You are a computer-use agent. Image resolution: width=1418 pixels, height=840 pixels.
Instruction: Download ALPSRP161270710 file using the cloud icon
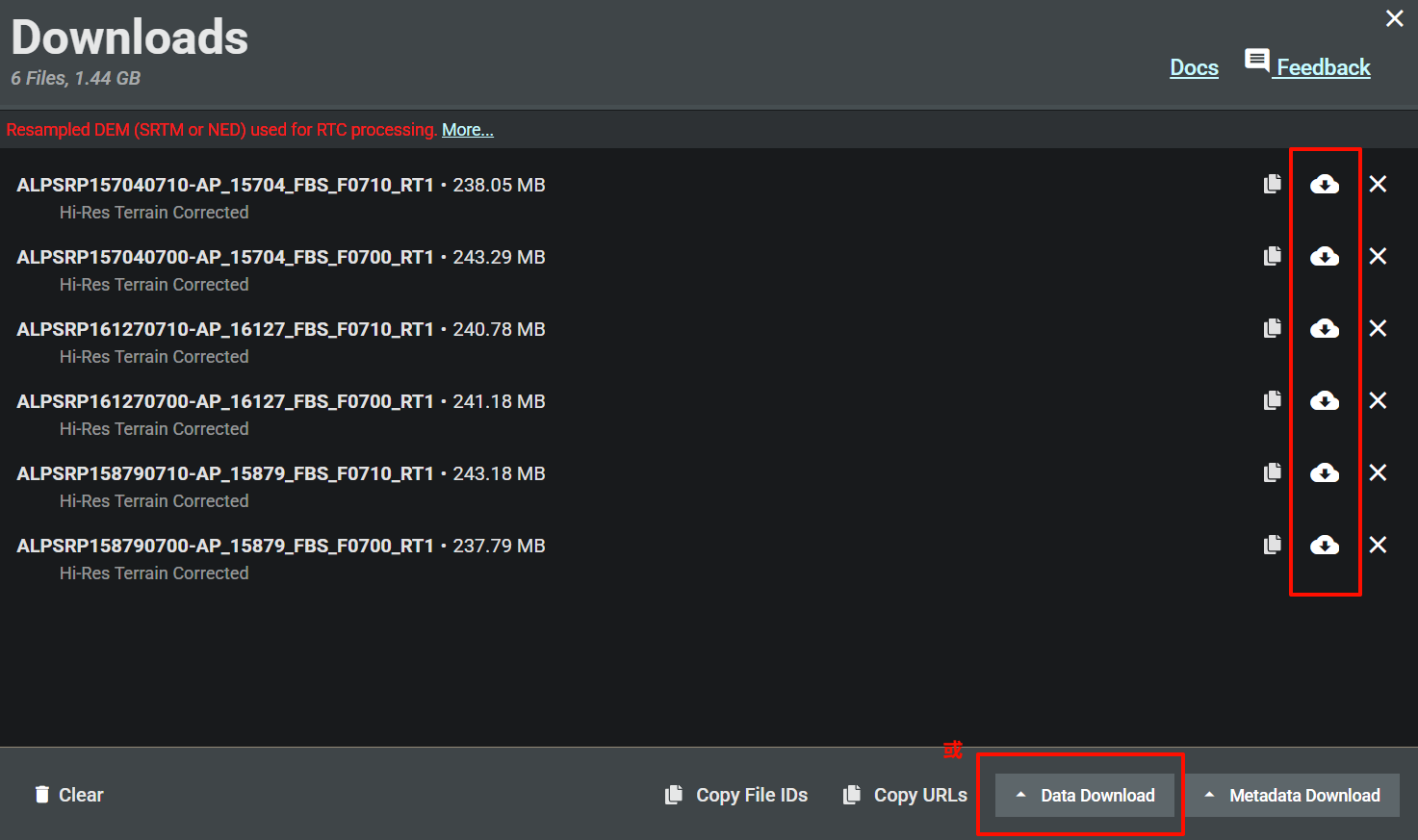coord(1325,328)
